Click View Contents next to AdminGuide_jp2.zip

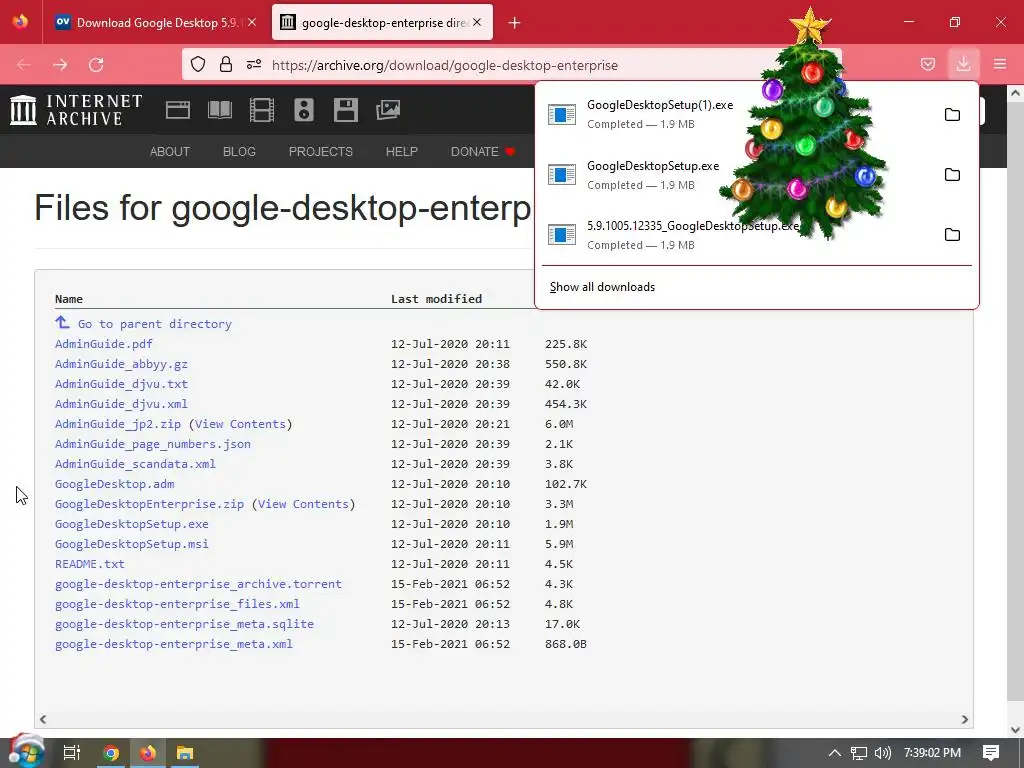[240, 424]
